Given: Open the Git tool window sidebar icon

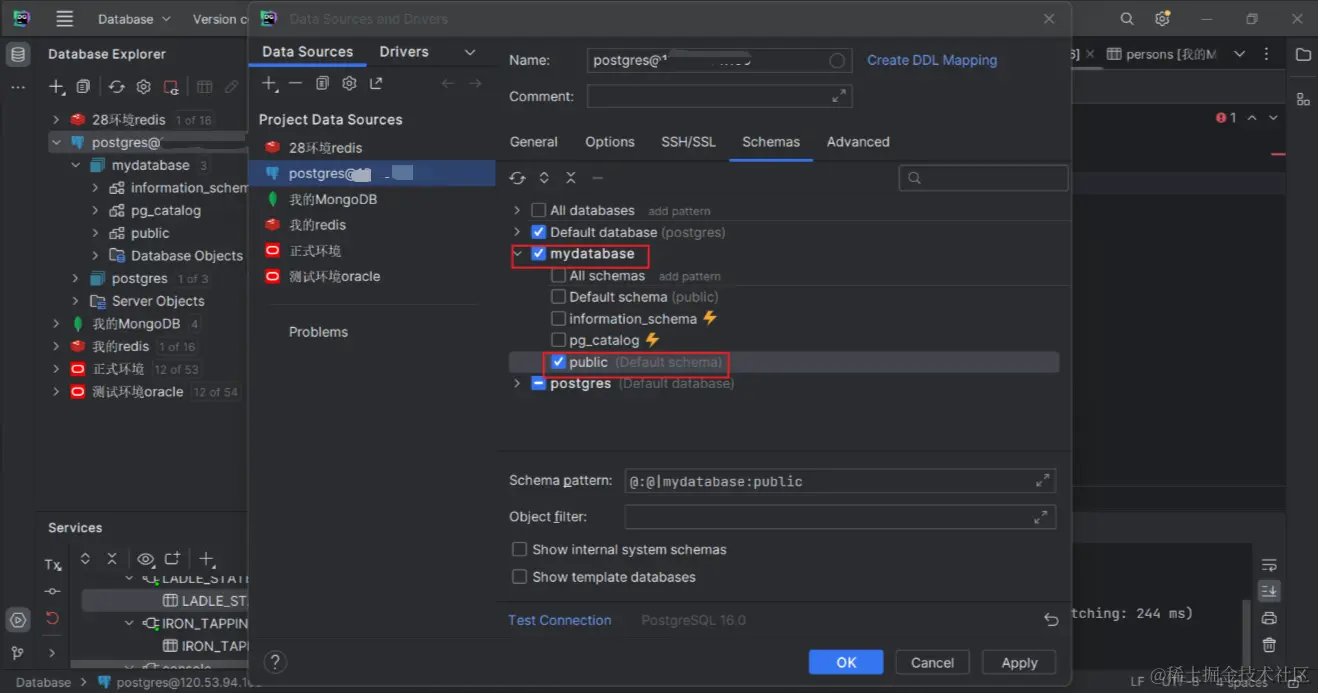Looking at the screenshot, I should pos(18,653).
